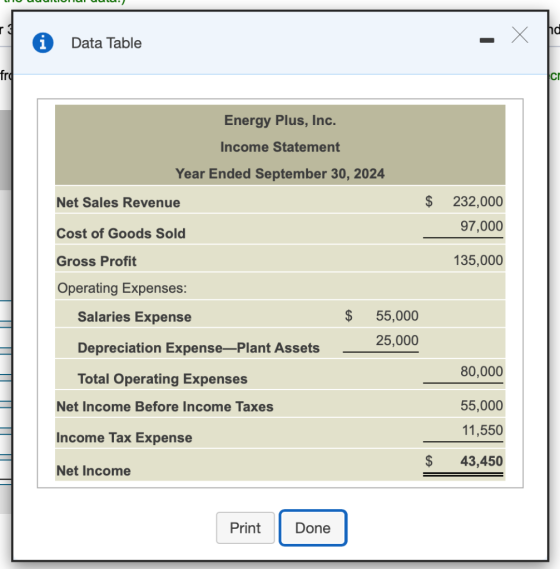Click the 55,000 salaries expense value

tap(397, 316)
